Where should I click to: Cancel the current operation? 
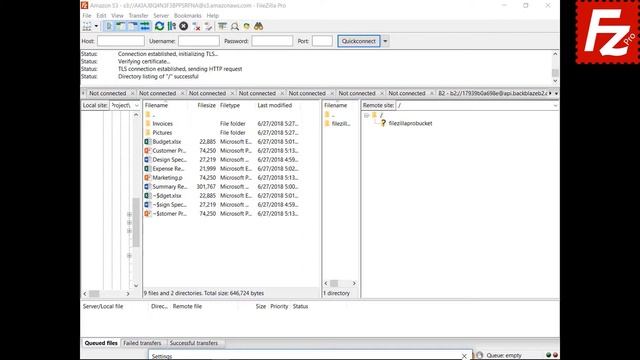[184, 27]
